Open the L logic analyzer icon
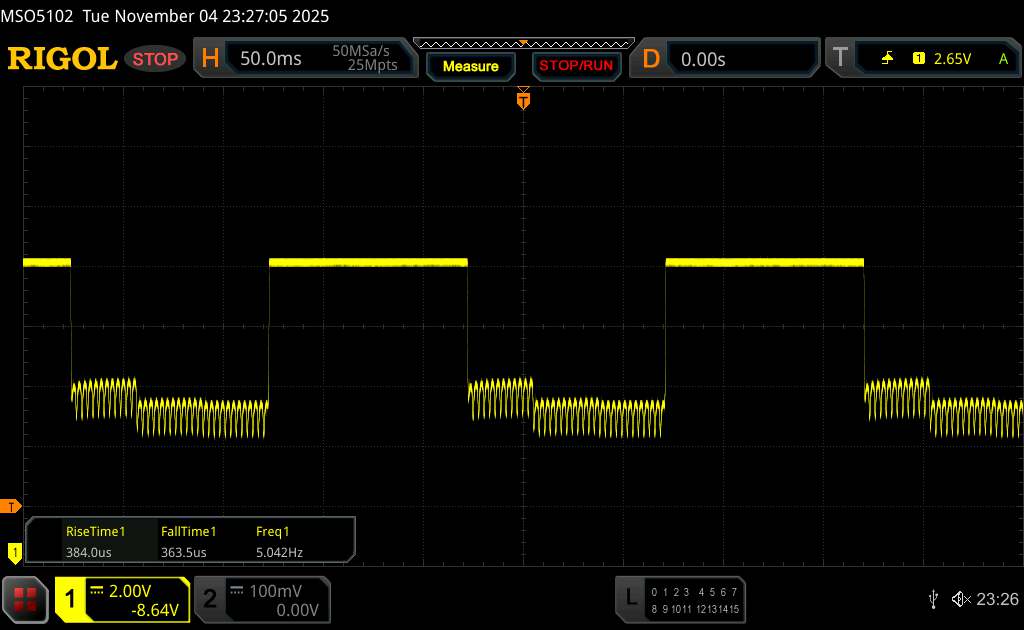 point(631,598)
